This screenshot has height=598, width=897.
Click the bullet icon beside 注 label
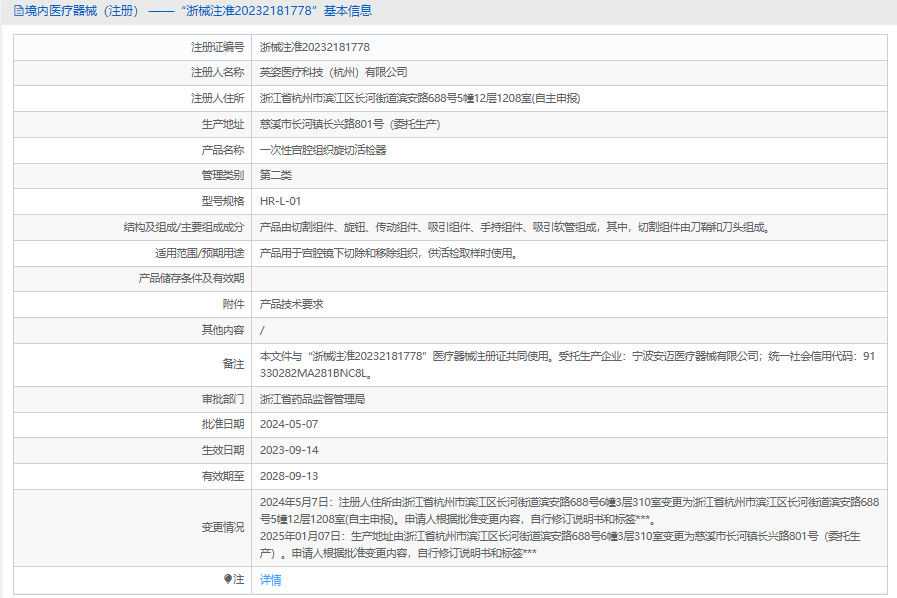(228, 579)
